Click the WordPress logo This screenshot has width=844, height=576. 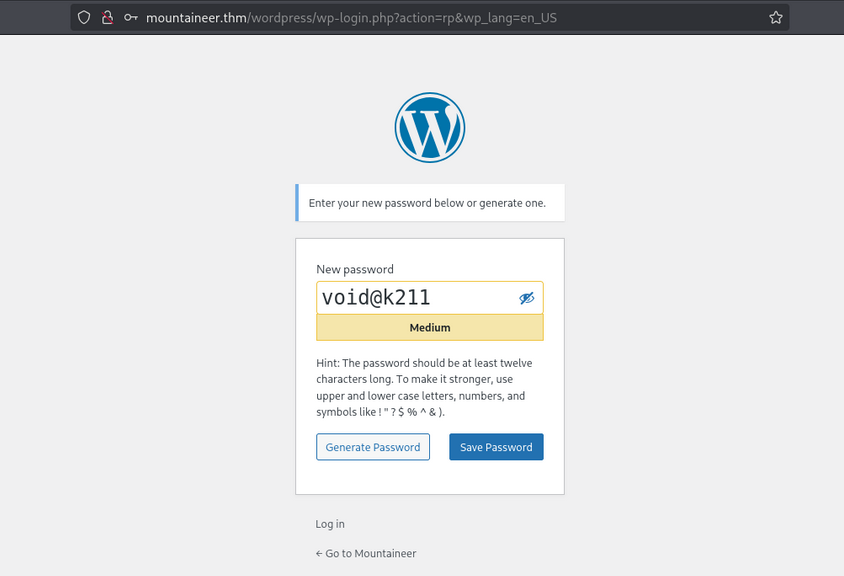click(x=430, y=127)
